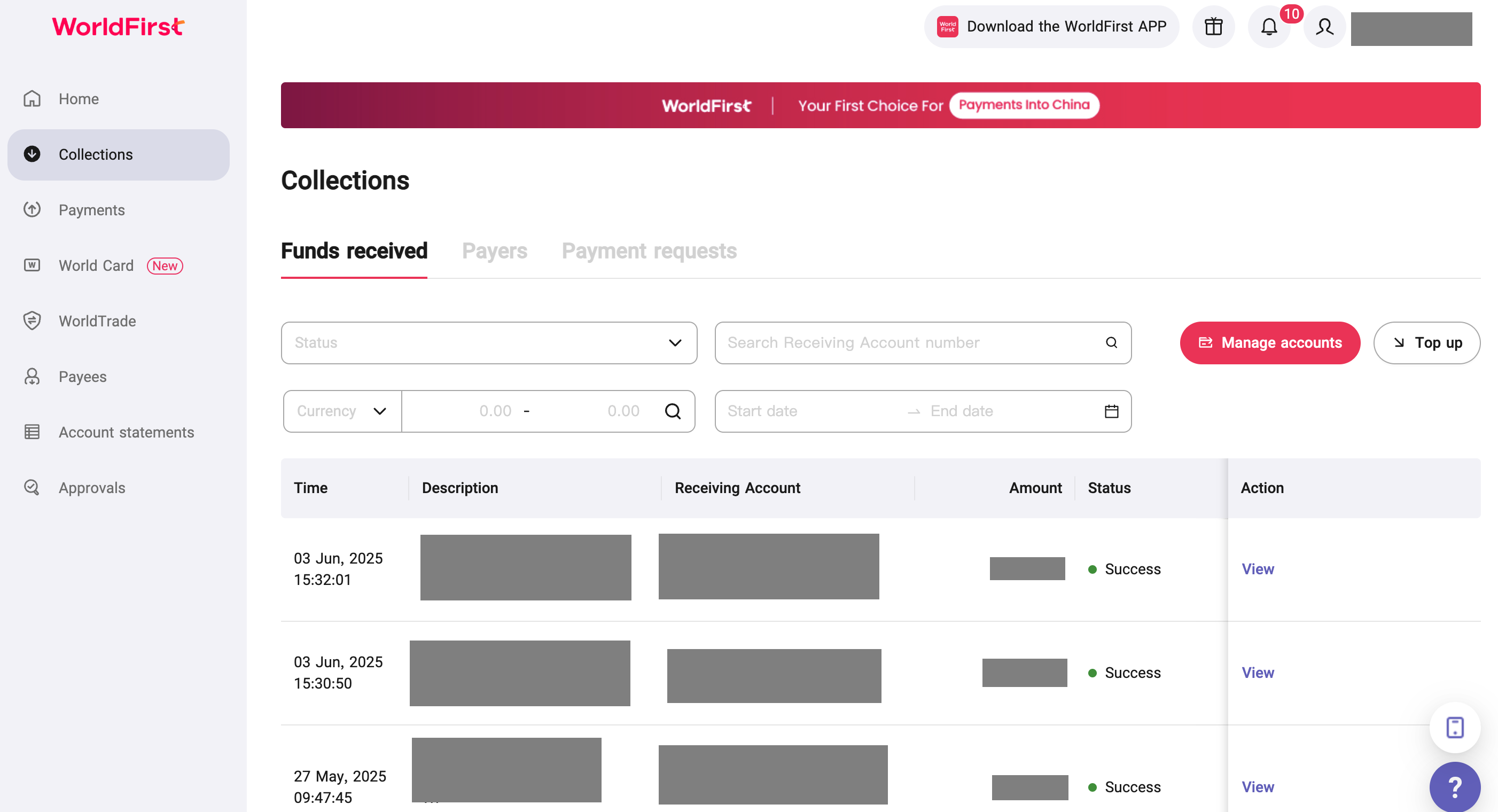The width and height of the screenshot is (1498, 812).
Task: Click the 03 Jun, 2025 15:32:01 timestamp
Action: tap(338, 569)
